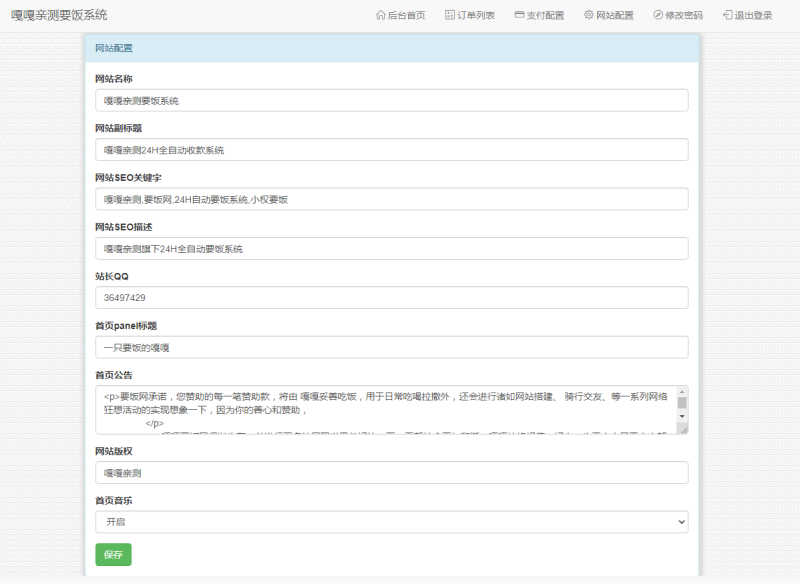Click the edit icon beside 修改密码
The height and width of the screenshot is (584, 800).
(x=658, y=15)
